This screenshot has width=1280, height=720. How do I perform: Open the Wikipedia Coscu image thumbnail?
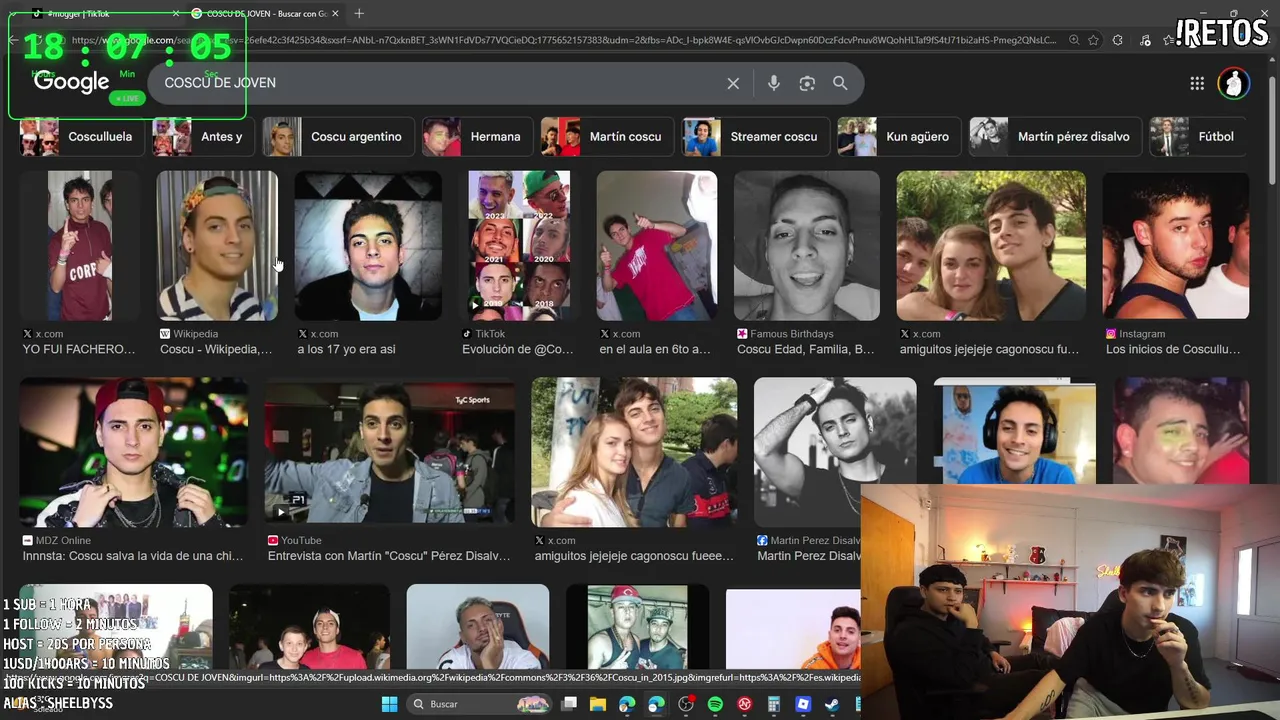(x=218, y=246)
